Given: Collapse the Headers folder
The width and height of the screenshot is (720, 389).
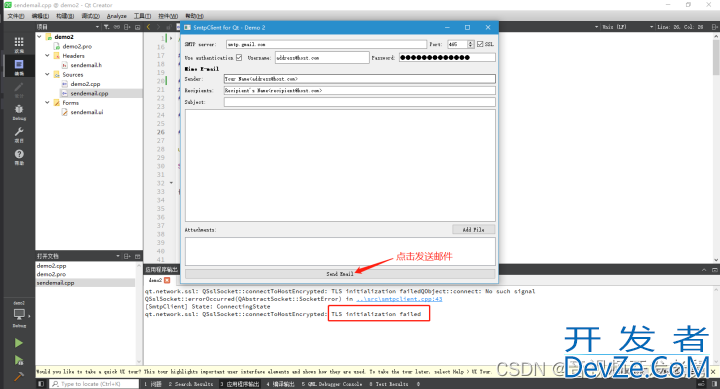Looking at the screenshot, I should [47, 55].
